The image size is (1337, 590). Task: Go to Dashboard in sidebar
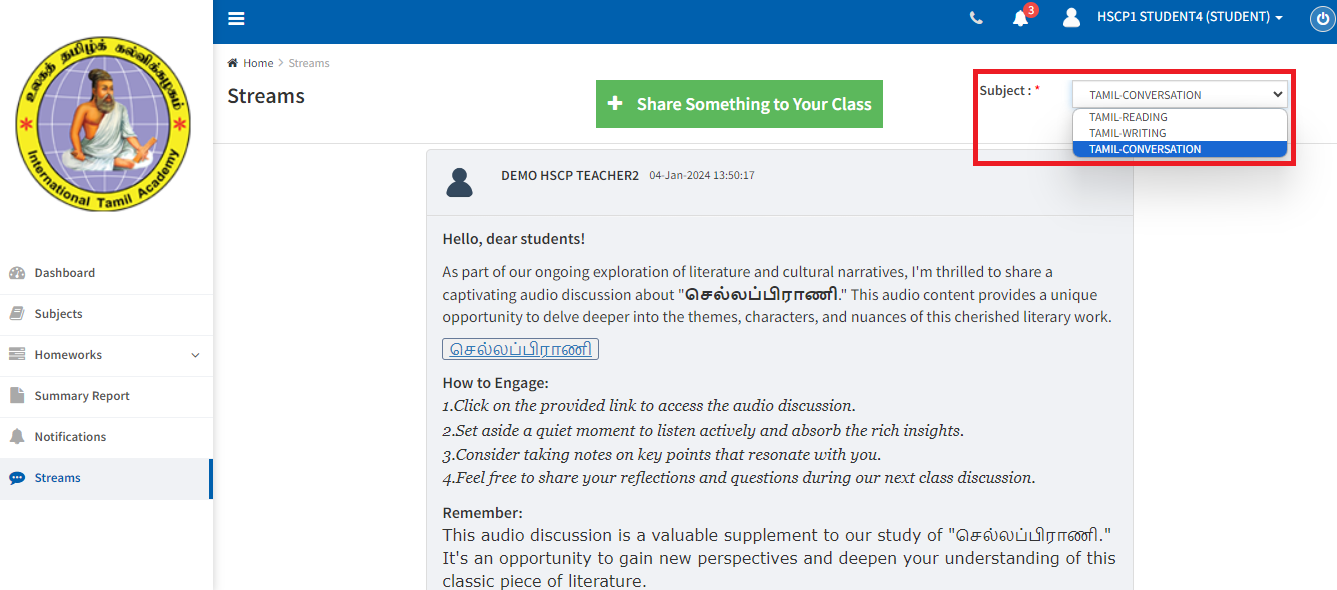pyautogui.click(x=64, y=273)
